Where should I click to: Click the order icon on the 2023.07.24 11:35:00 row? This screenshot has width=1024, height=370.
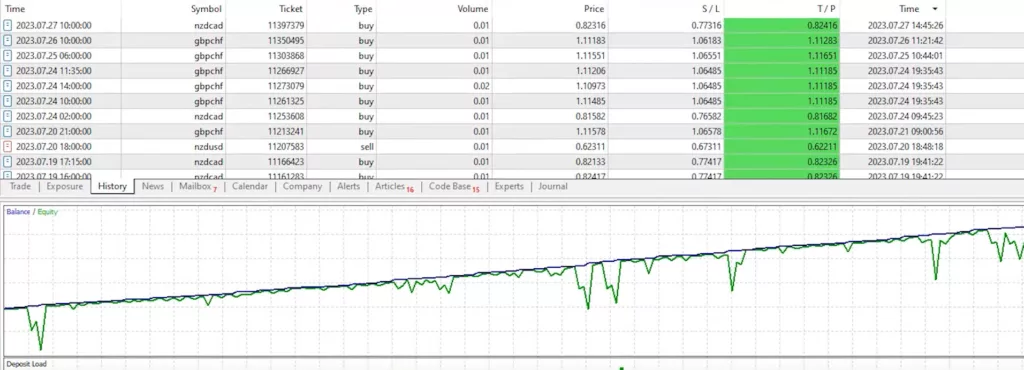(8, 71)
